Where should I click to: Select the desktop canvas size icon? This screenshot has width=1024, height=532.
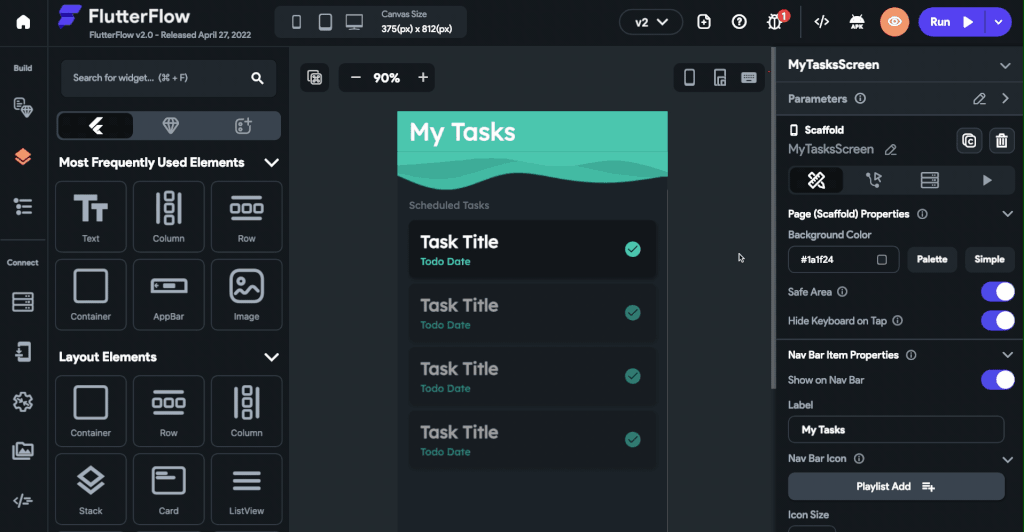pos(354,22)
